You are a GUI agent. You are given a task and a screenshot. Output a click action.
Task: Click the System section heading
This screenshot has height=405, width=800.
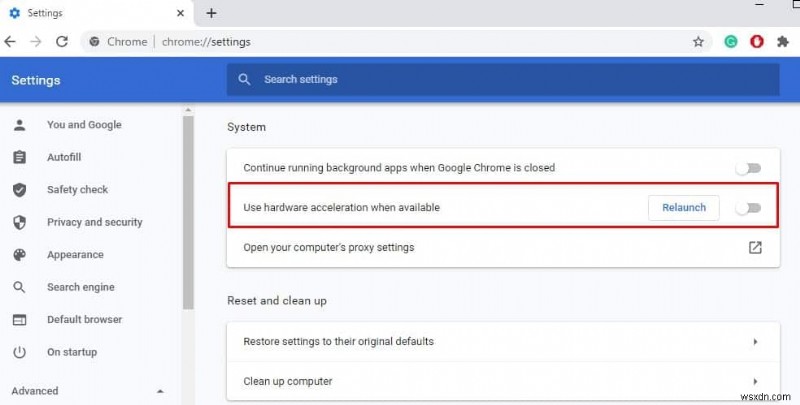pos(246,128)
